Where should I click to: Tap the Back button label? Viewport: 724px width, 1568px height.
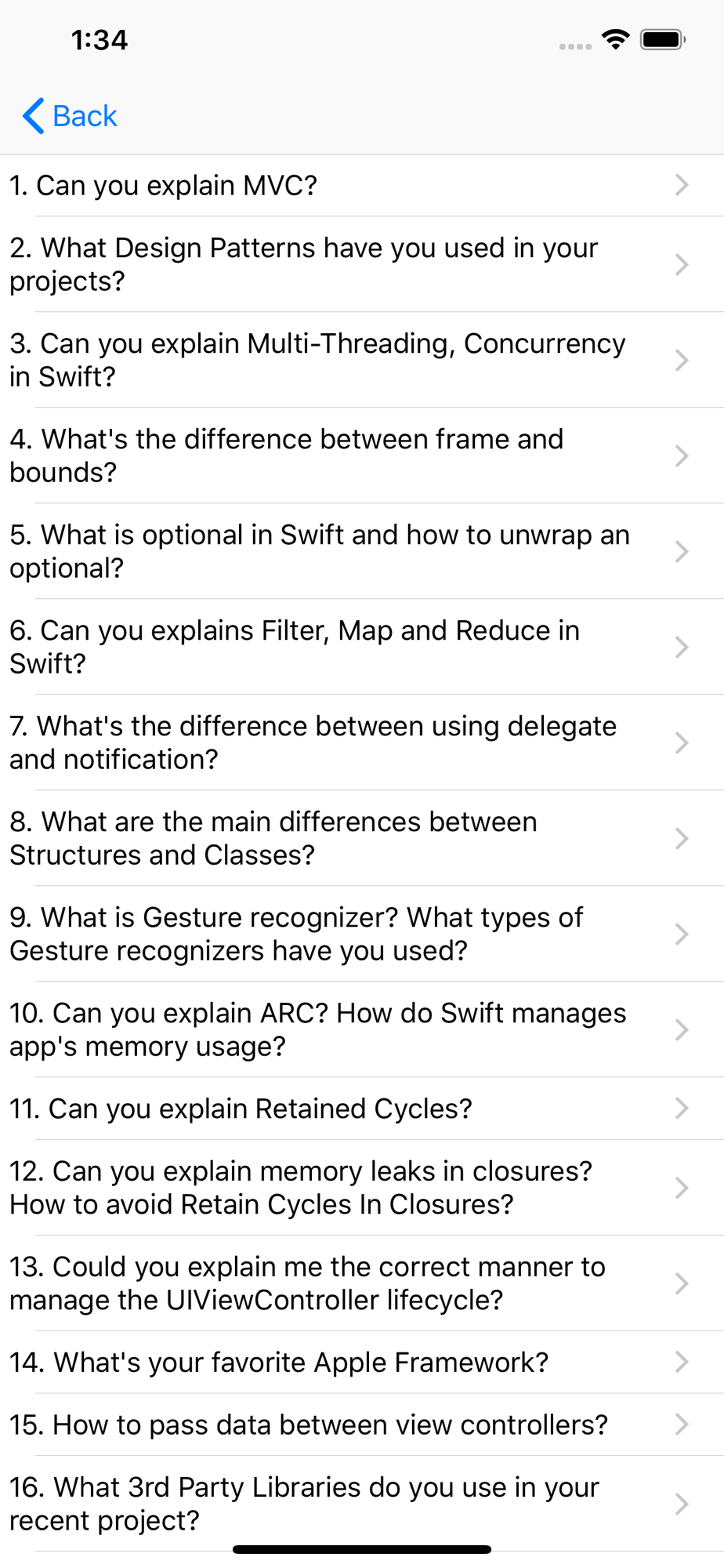(85, 116)
